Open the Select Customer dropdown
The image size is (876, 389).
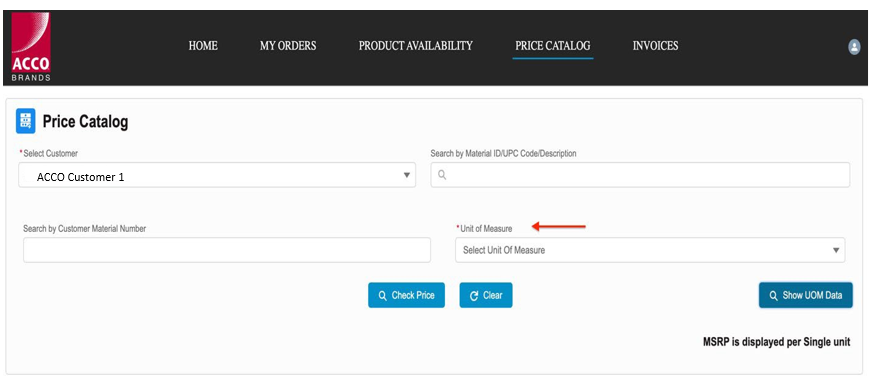tap(217, 175)
